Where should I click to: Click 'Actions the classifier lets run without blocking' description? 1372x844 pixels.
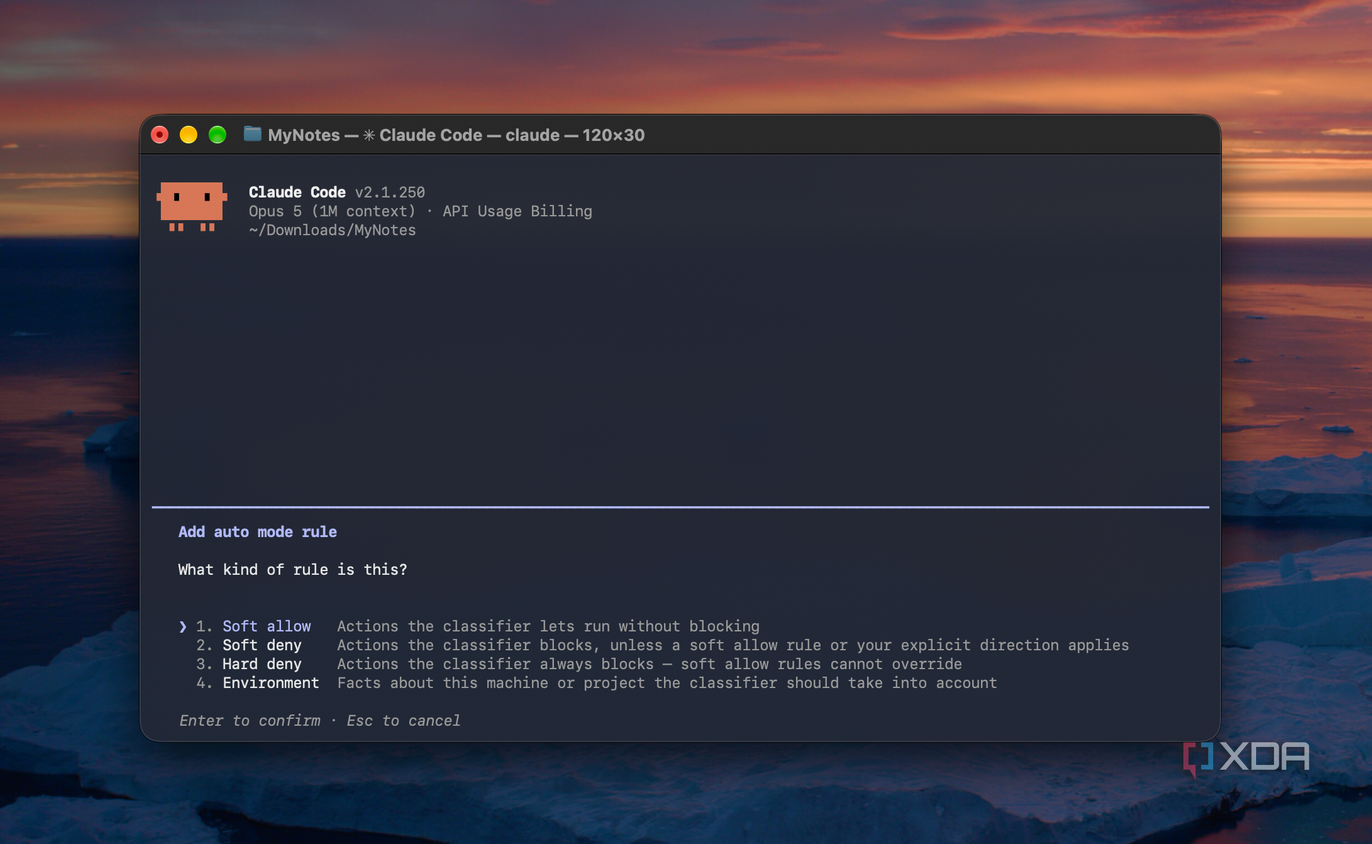pyautogui.click(x=548, y=627)
